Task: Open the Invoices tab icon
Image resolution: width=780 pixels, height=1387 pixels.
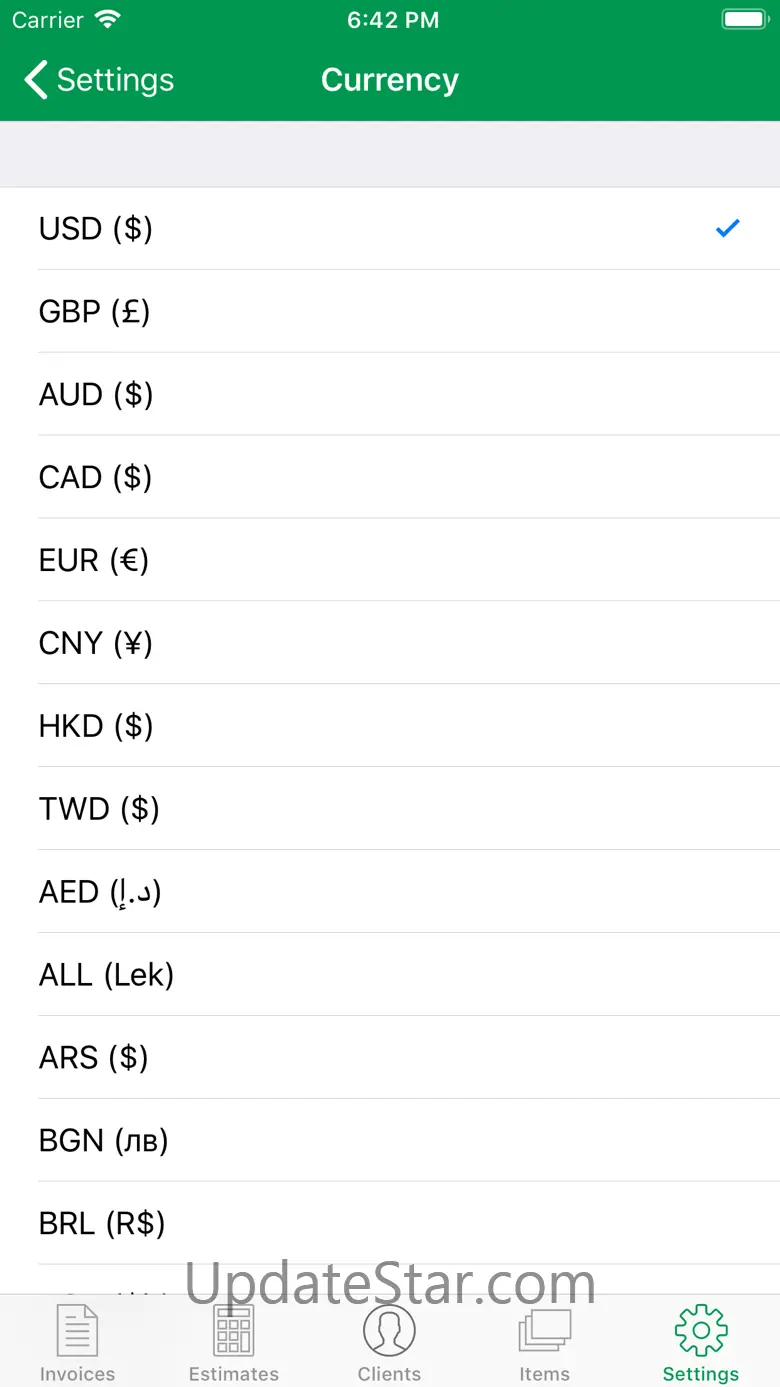Action: click(x=77, y=1332)
